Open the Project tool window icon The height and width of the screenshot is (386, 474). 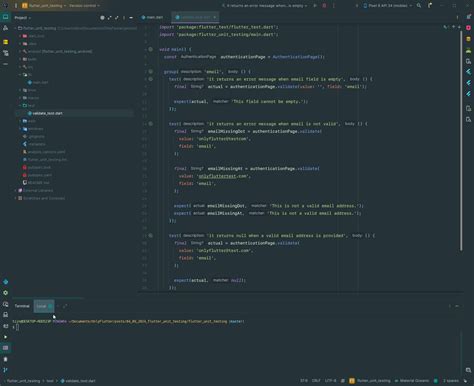point(6,17)
